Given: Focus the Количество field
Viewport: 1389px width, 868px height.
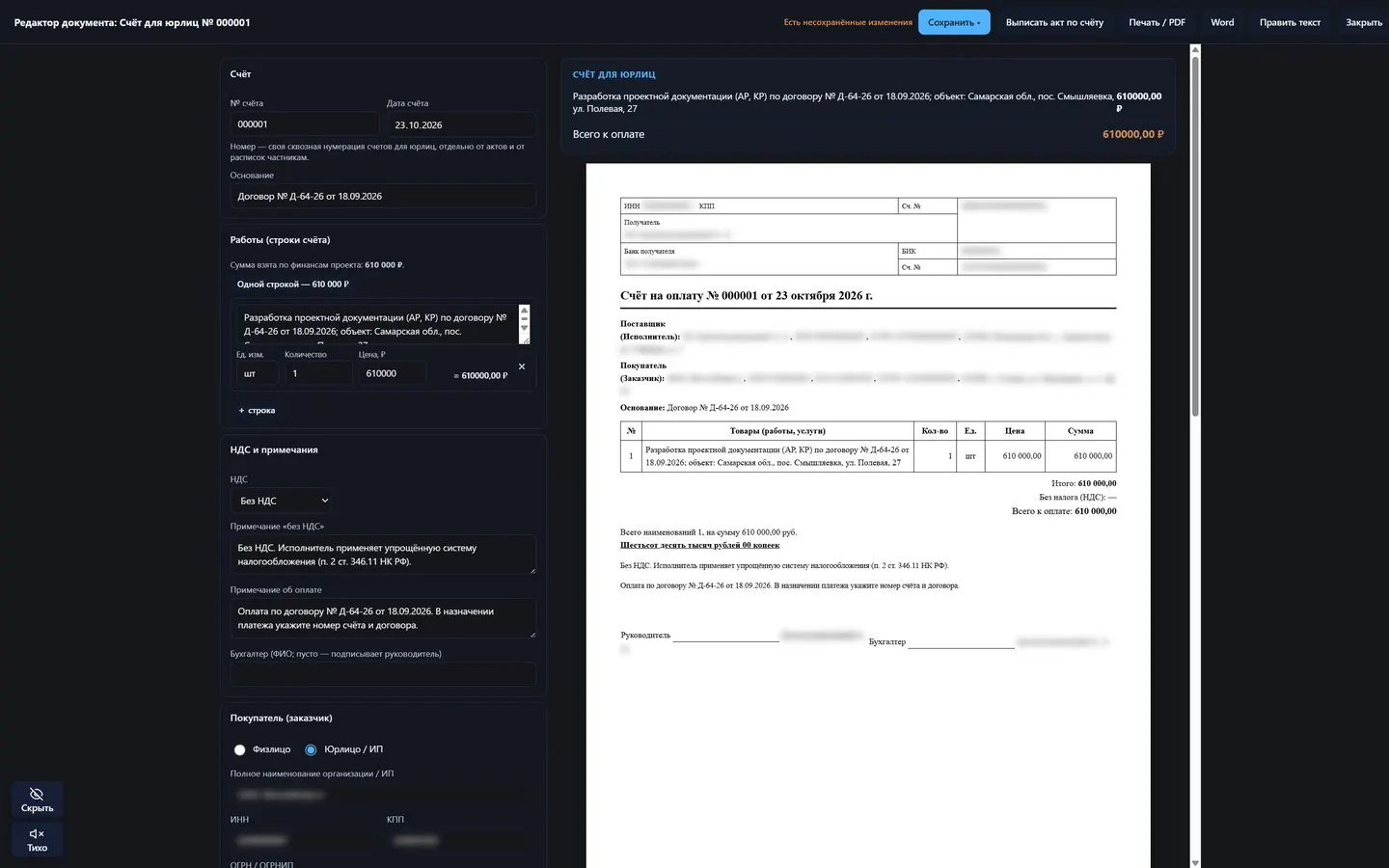Looking at the screenshot, I should pos(318,374).
